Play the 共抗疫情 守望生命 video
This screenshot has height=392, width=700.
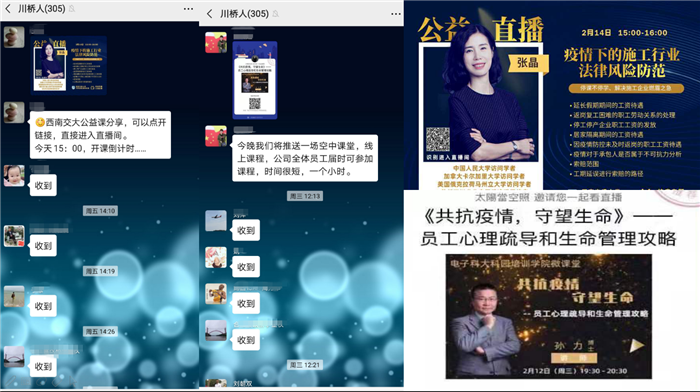(x=636, y=345)
